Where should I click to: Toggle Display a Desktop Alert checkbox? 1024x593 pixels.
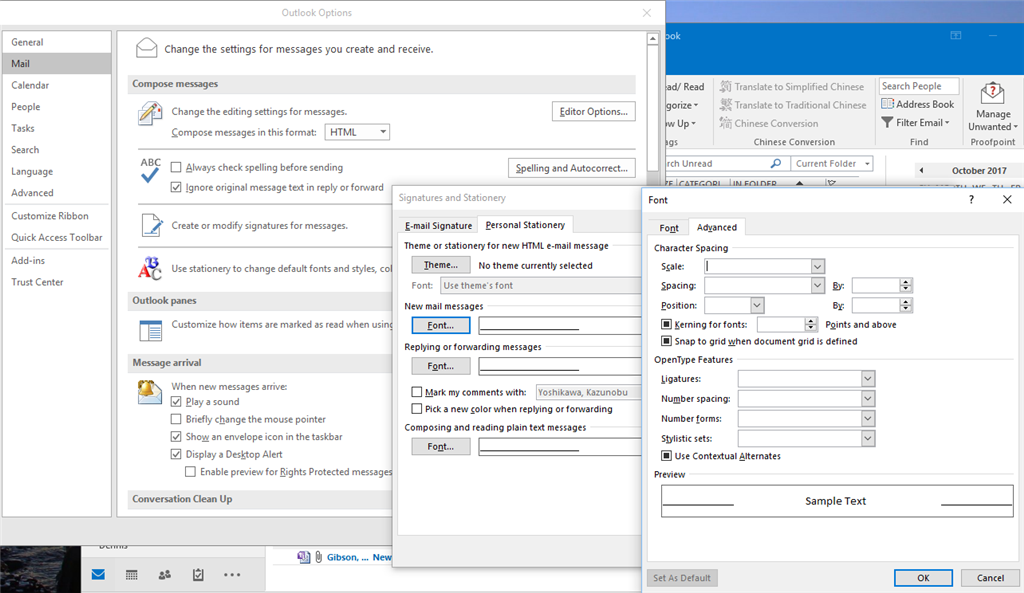pyautogui.click(x=176, y=454)
